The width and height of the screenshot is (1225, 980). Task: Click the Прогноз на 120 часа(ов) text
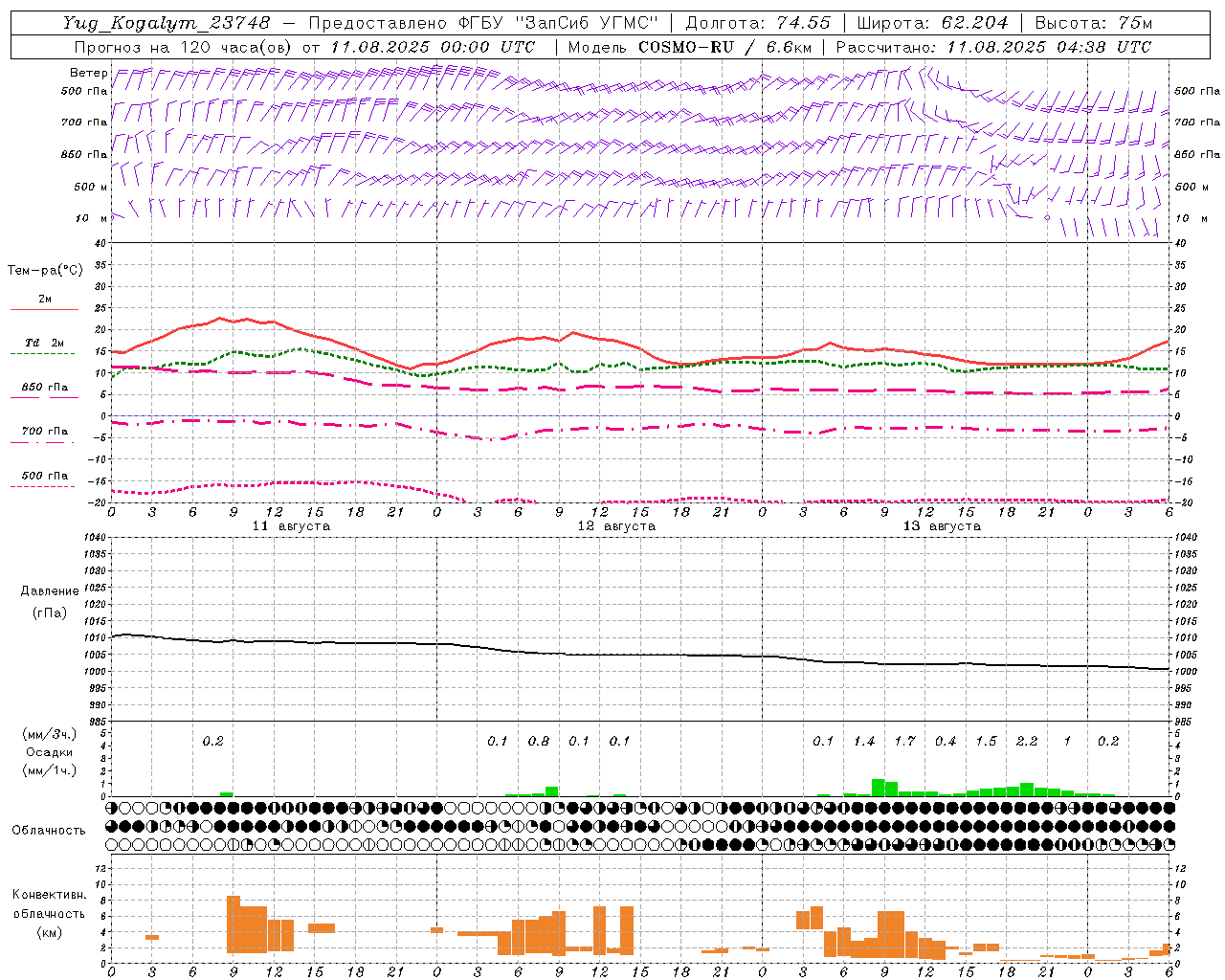click(x=184, y=47)
